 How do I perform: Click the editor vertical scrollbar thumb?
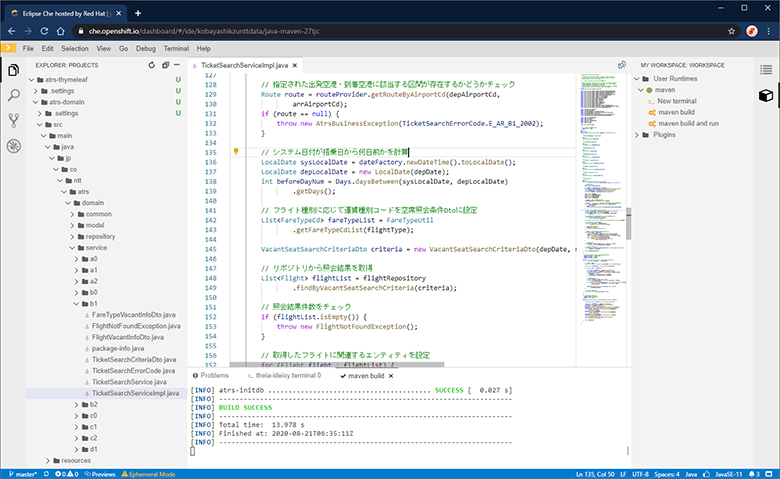click(629, 224)
